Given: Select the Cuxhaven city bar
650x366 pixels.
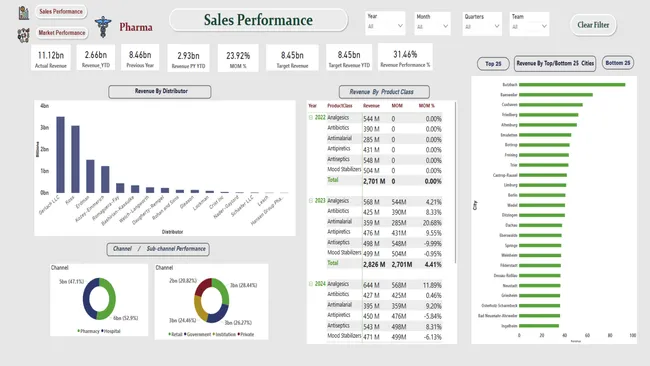Looking at the screenshot, I should point(551,105).
